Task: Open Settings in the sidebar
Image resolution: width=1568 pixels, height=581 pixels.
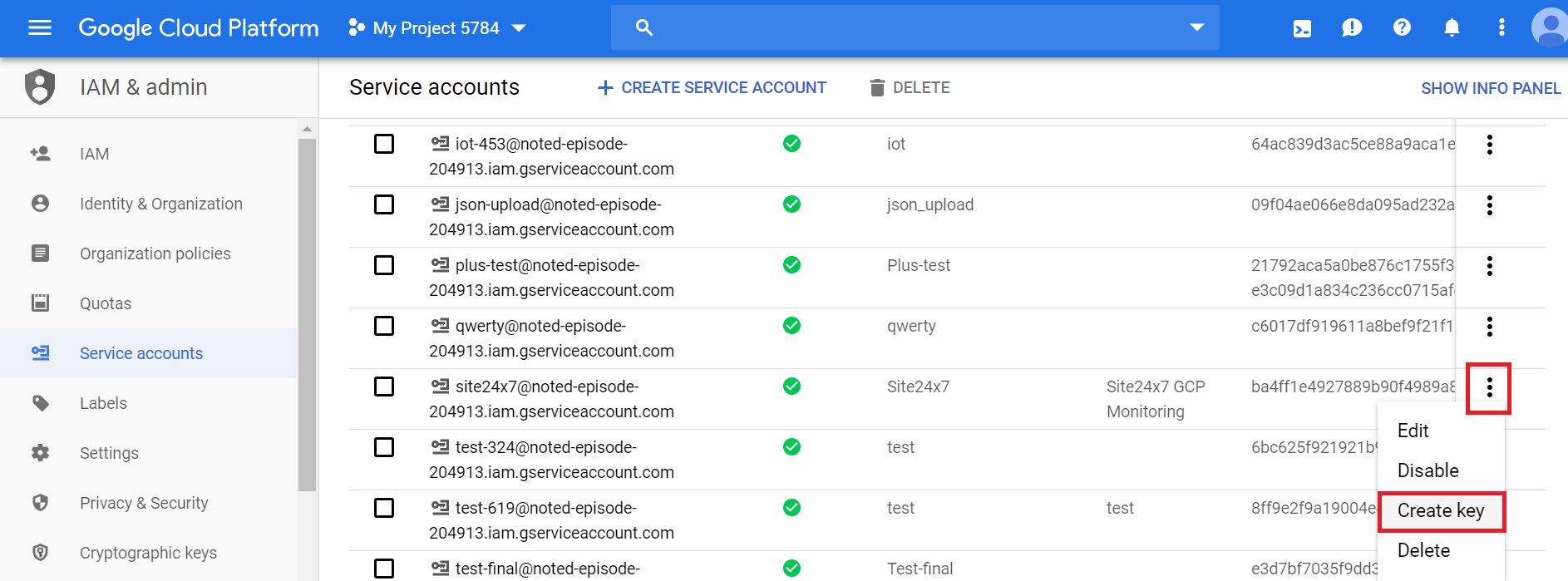Action: click(109, 453)
